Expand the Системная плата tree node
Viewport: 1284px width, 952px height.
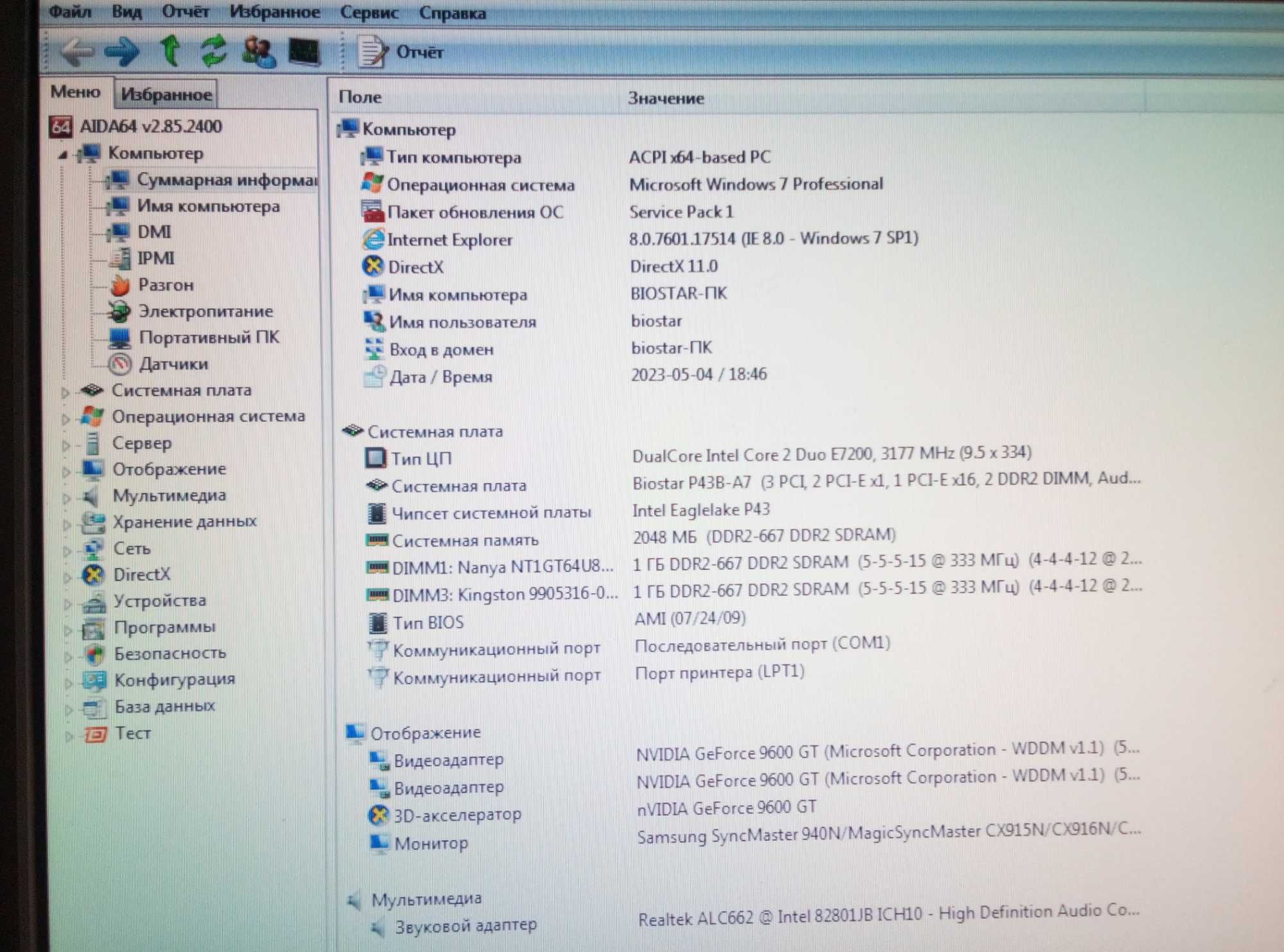pos(65,392)
